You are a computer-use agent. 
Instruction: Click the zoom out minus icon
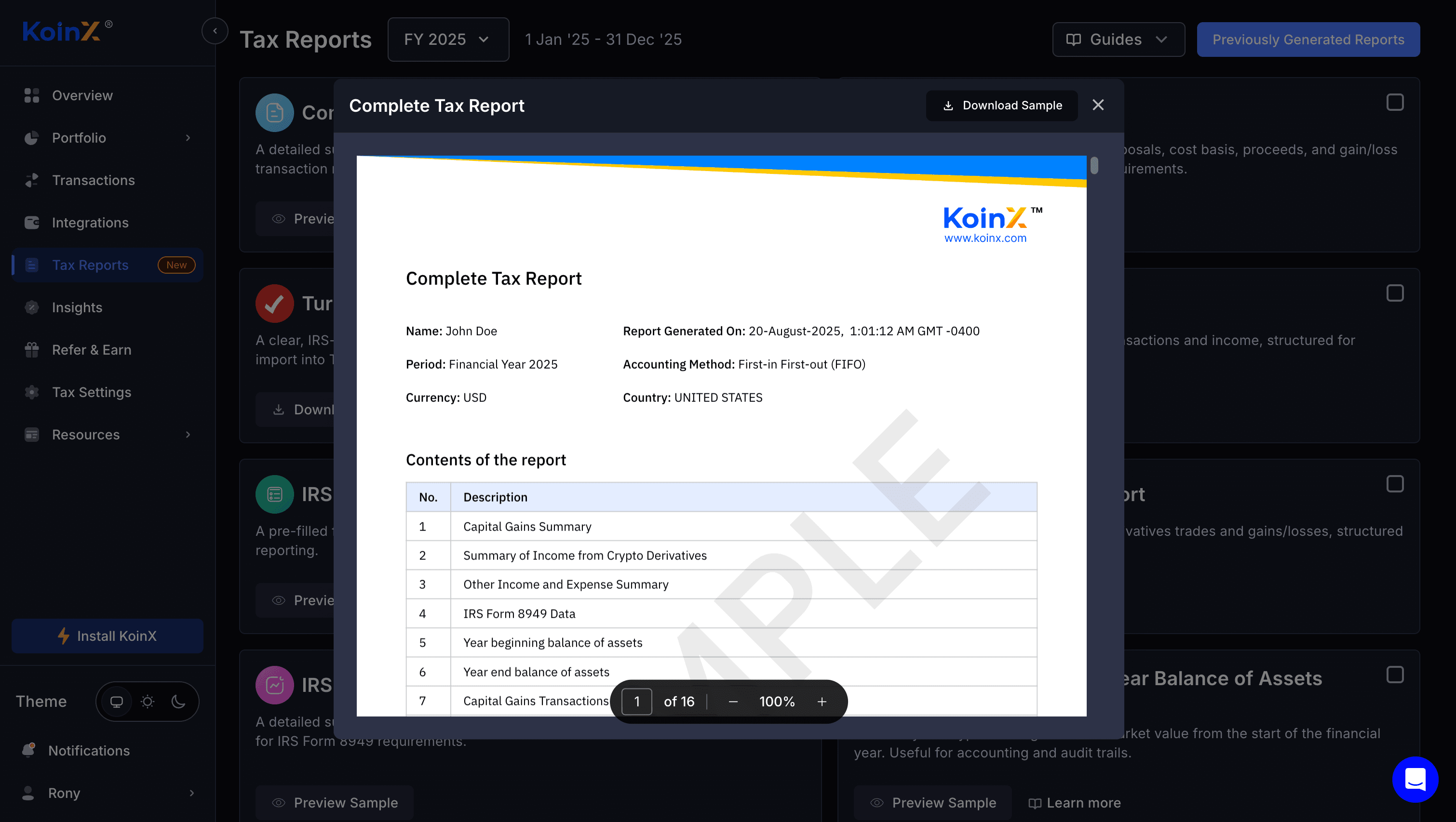click(733, 702)
